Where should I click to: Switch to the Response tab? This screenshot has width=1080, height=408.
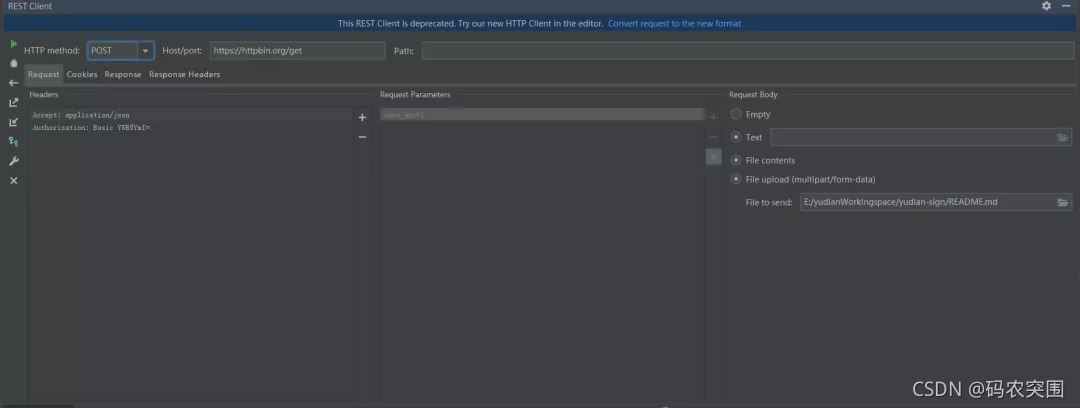click(x=123, y=74)
